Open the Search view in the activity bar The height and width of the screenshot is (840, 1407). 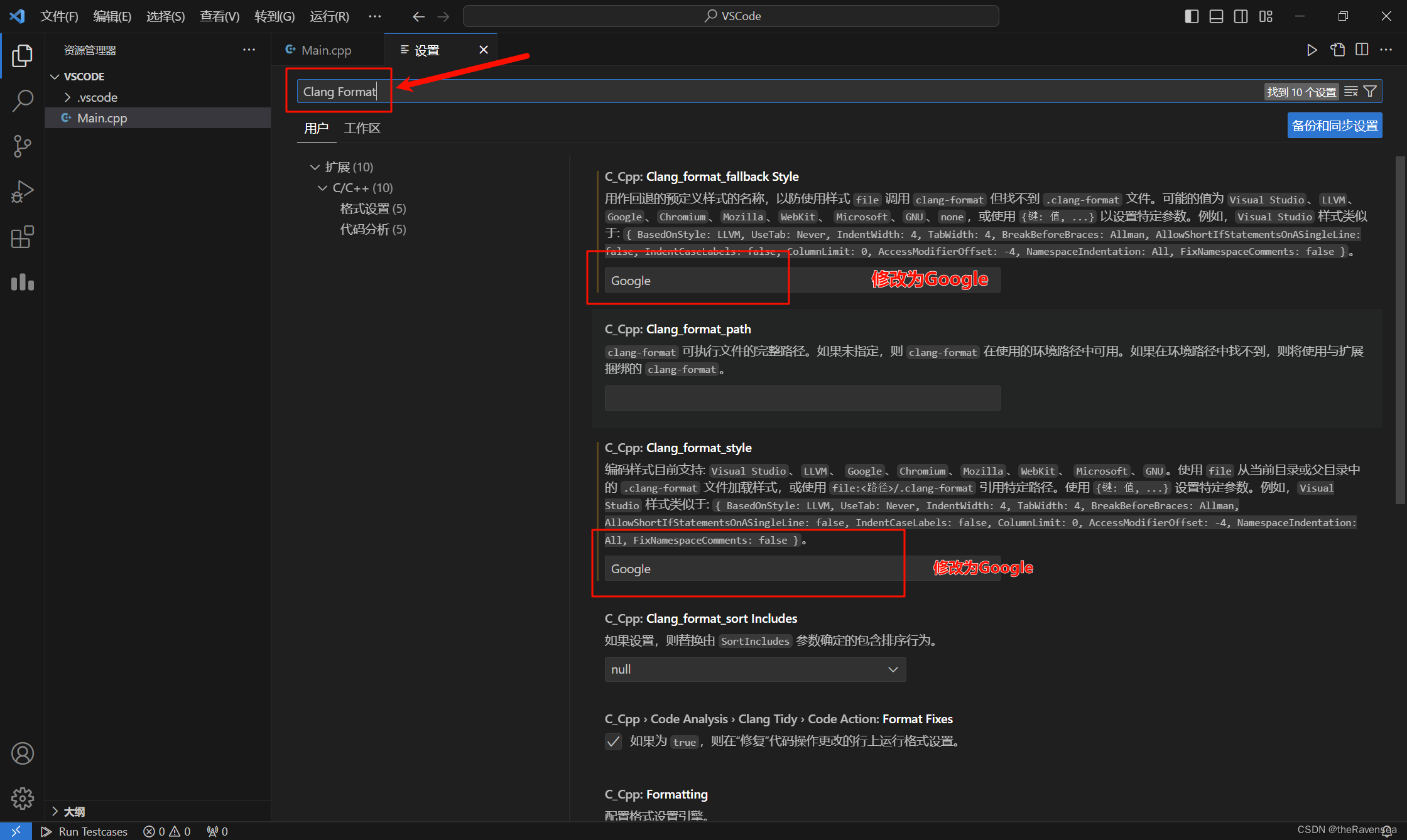coord(23,100)
